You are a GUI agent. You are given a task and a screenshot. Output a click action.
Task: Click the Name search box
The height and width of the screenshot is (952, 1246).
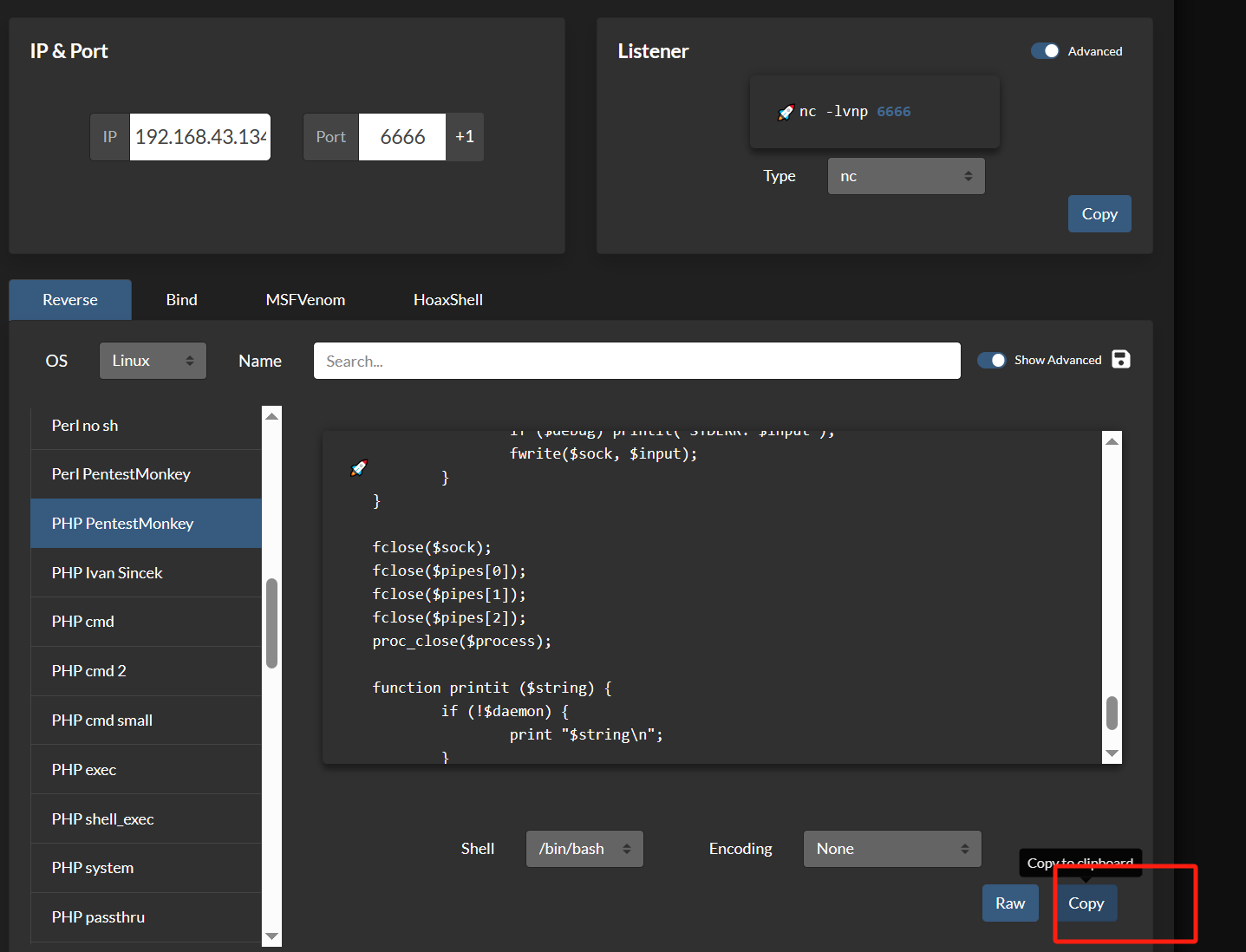(x=637, y=361)
